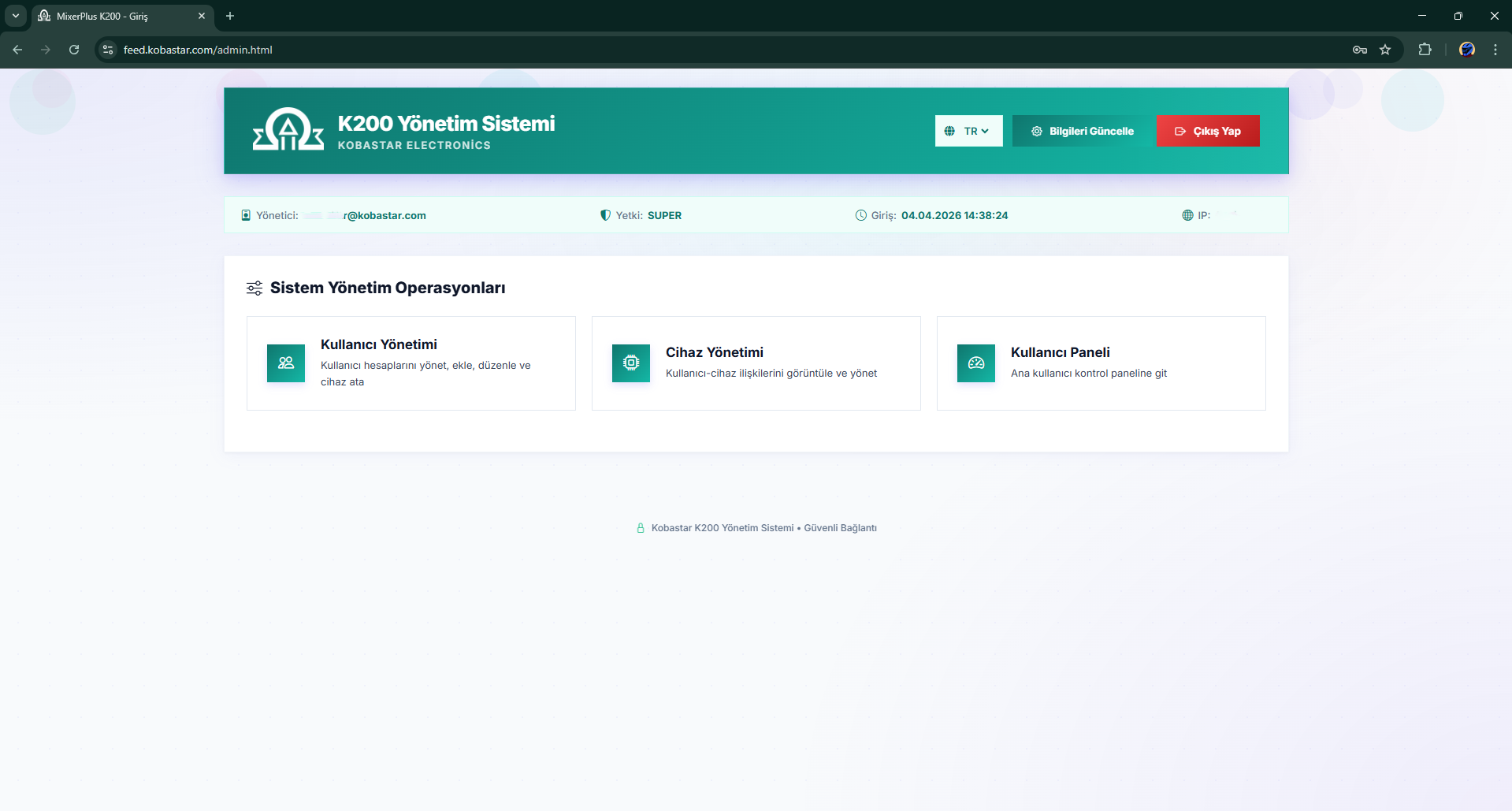Viewport: 1512px width, 811px height.
Task: Select the MixerPlus K200 - Giriş tab
Action: [114, 16]
